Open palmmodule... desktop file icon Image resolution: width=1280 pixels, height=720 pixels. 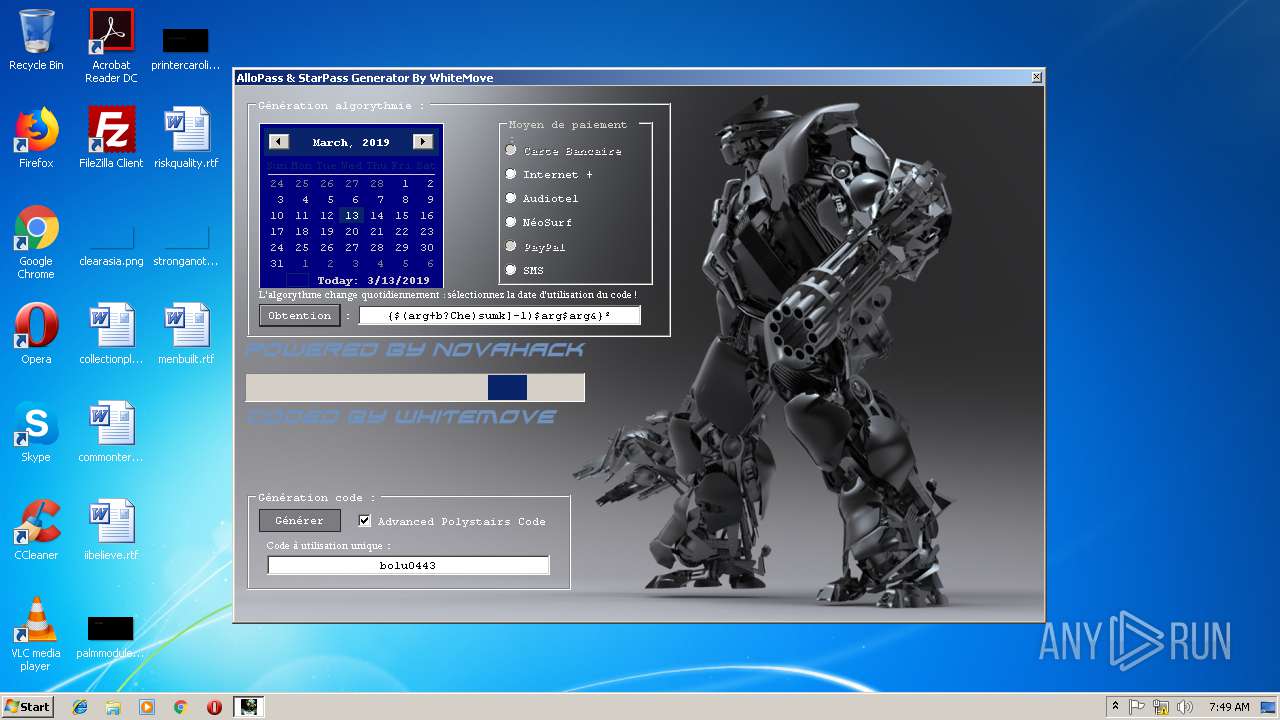click(111, 636)
